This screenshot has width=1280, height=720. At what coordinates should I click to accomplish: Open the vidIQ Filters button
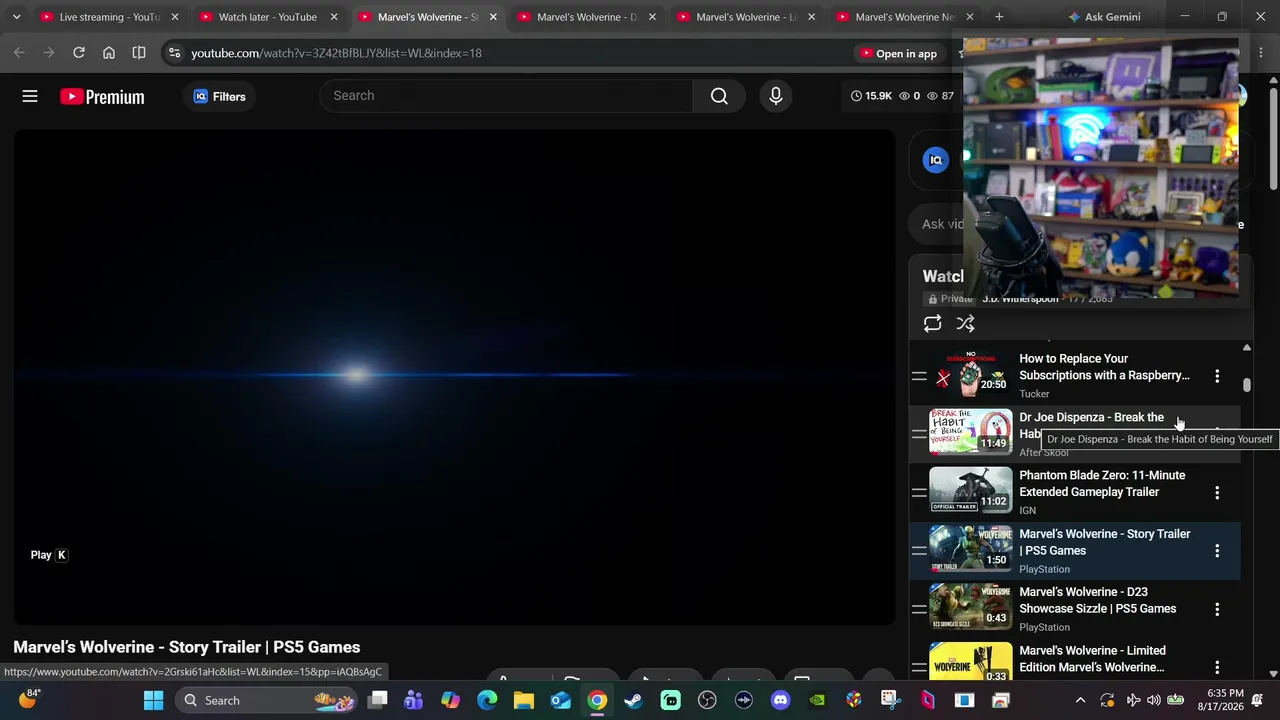pos(219,96)
